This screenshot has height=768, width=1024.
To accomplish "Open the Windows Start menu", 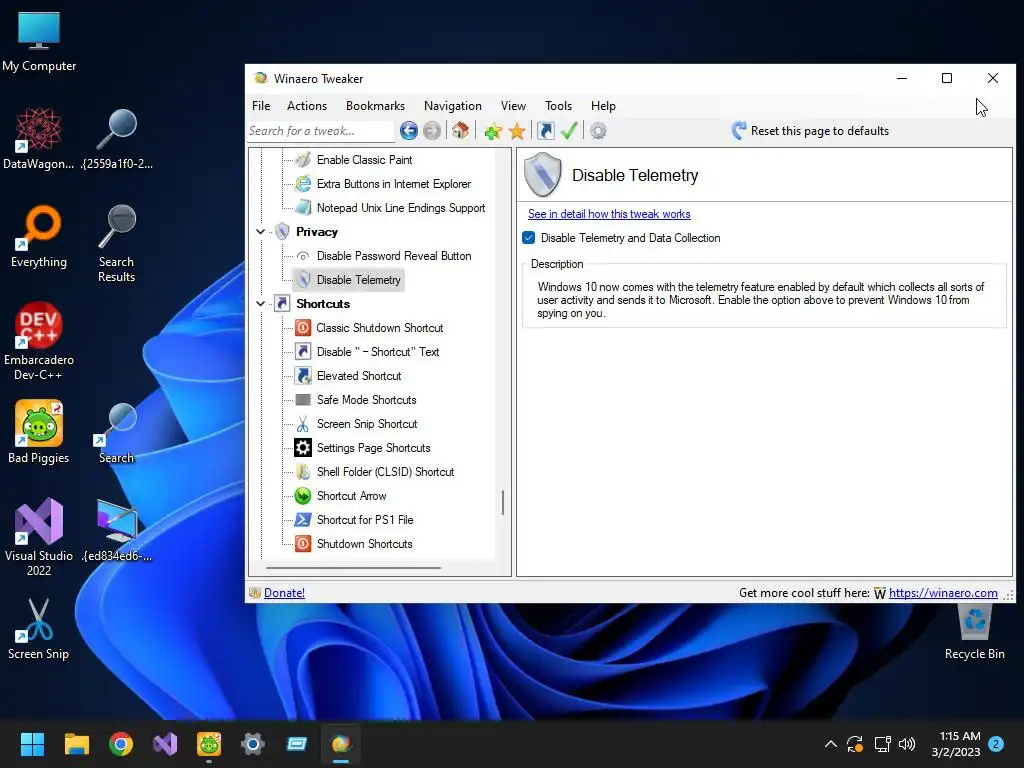I will 33,744.
